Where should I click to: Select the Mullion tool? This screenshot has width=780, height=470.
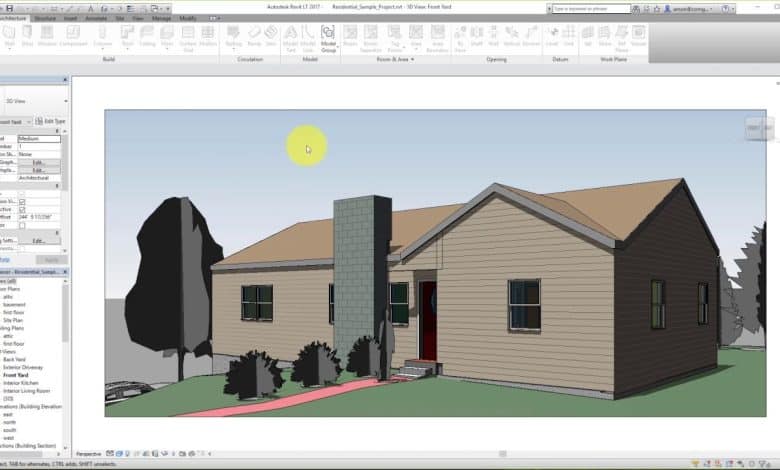pos(207,37)
